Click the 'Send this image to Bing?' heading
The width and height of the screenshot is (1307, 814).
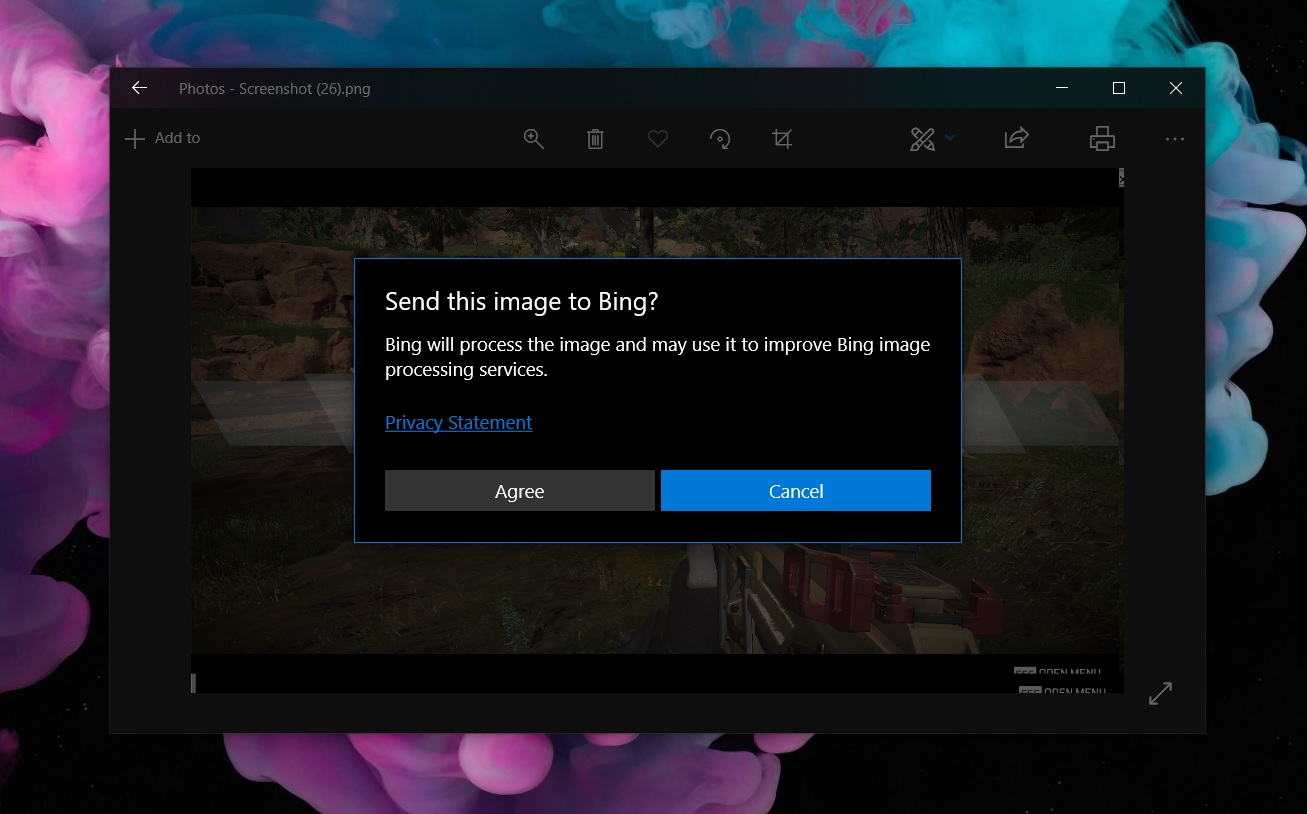point(522,302)
